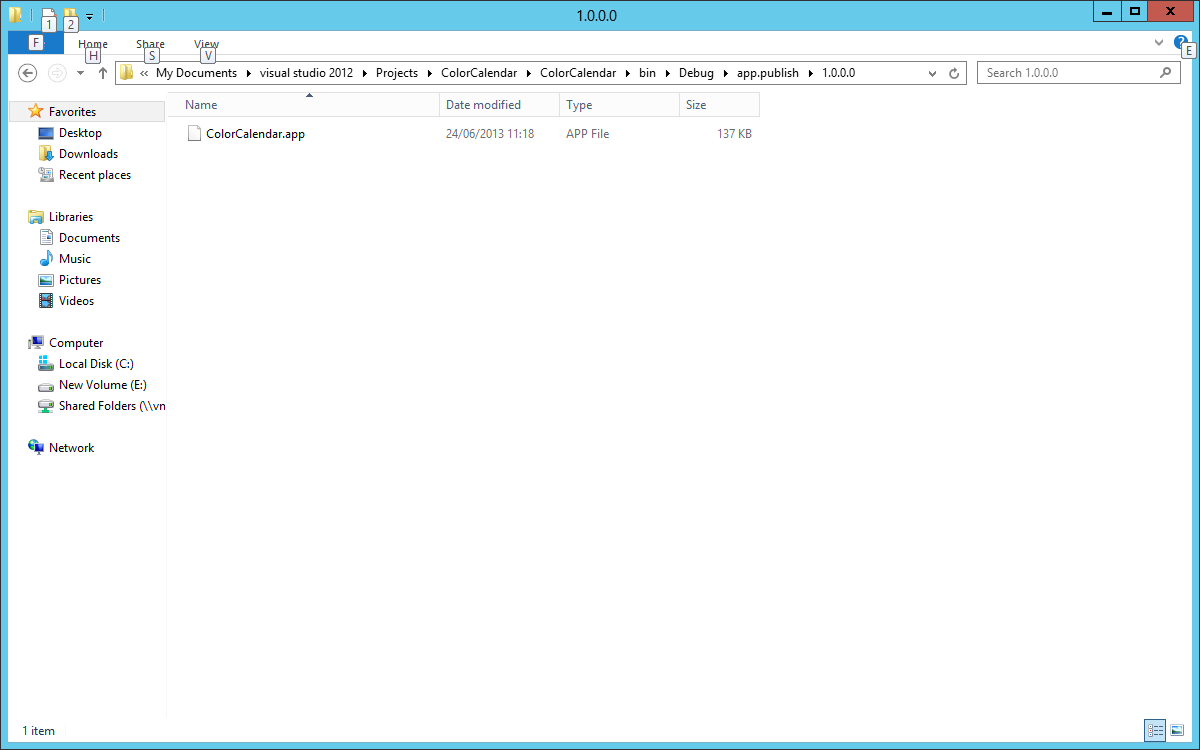Click the Network globe icon
Image resolution: width=1200 pixels, height=750 pixels.
click(36, 447)
